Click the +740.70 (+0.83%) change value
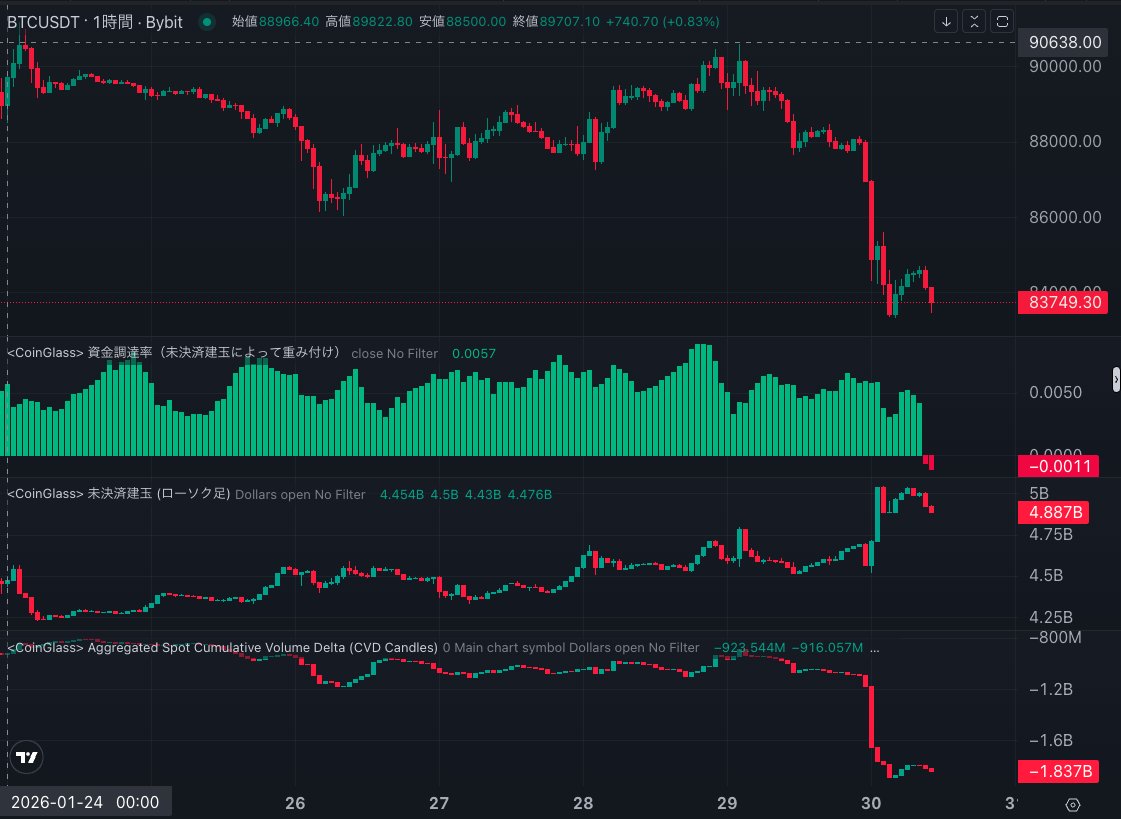Viewport: 1121px width, 819px height. click(x=663, y=21)
